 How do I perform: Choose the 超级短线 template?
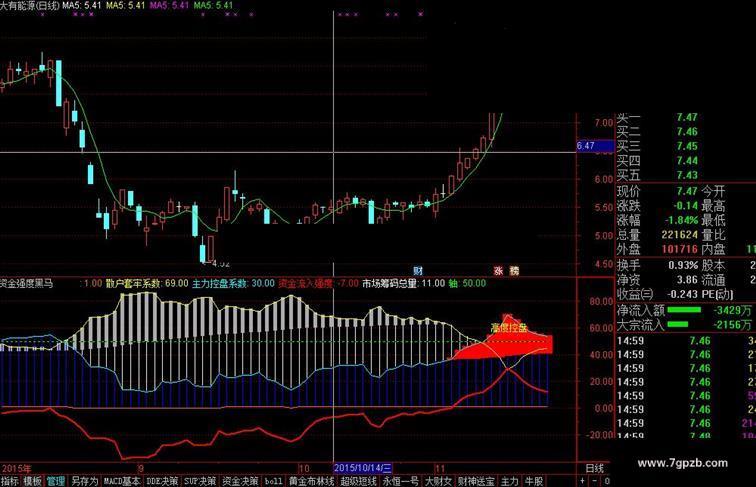pyautogui.click(x=358, y=481)
